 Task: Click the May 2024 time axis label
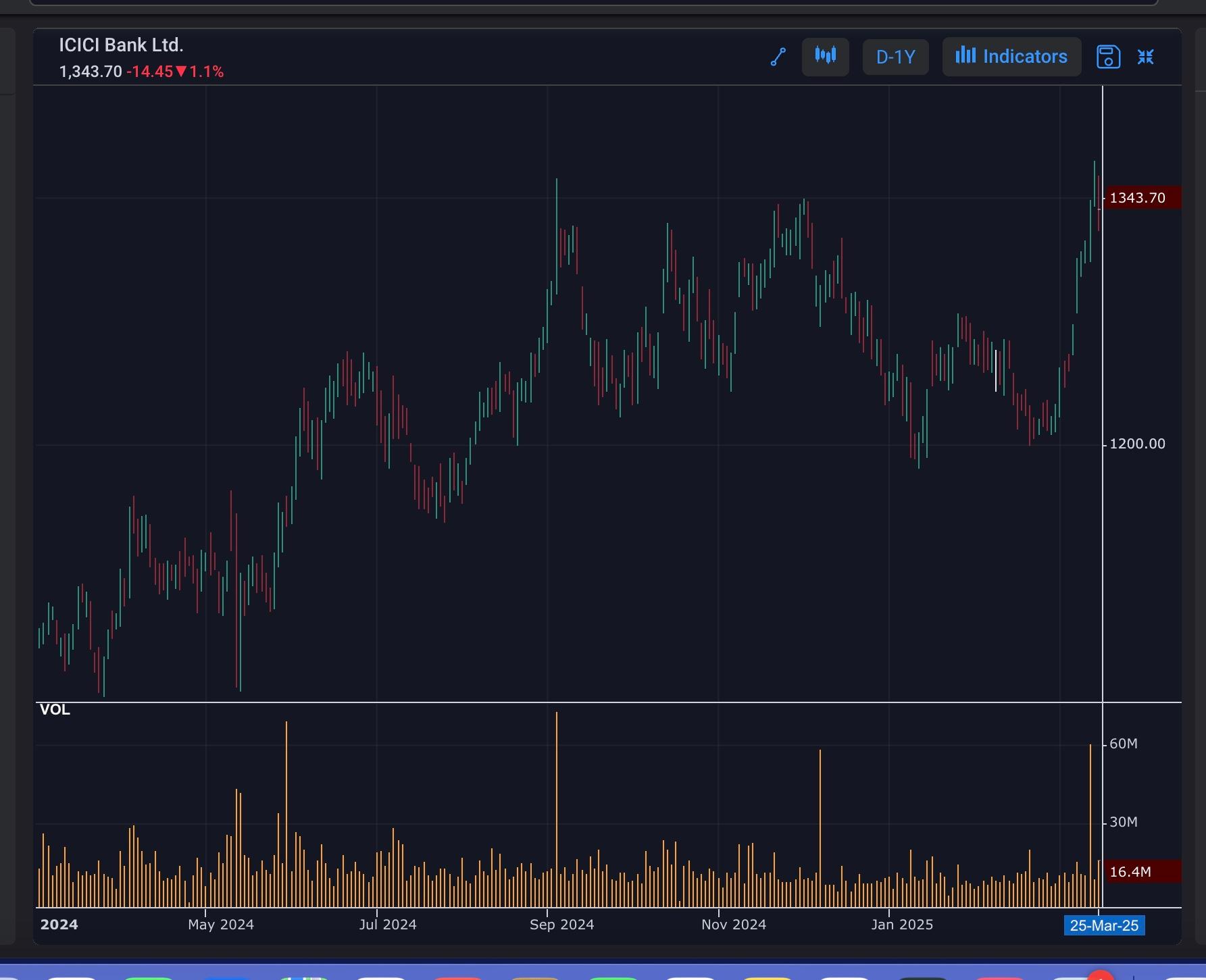point(221,925)
